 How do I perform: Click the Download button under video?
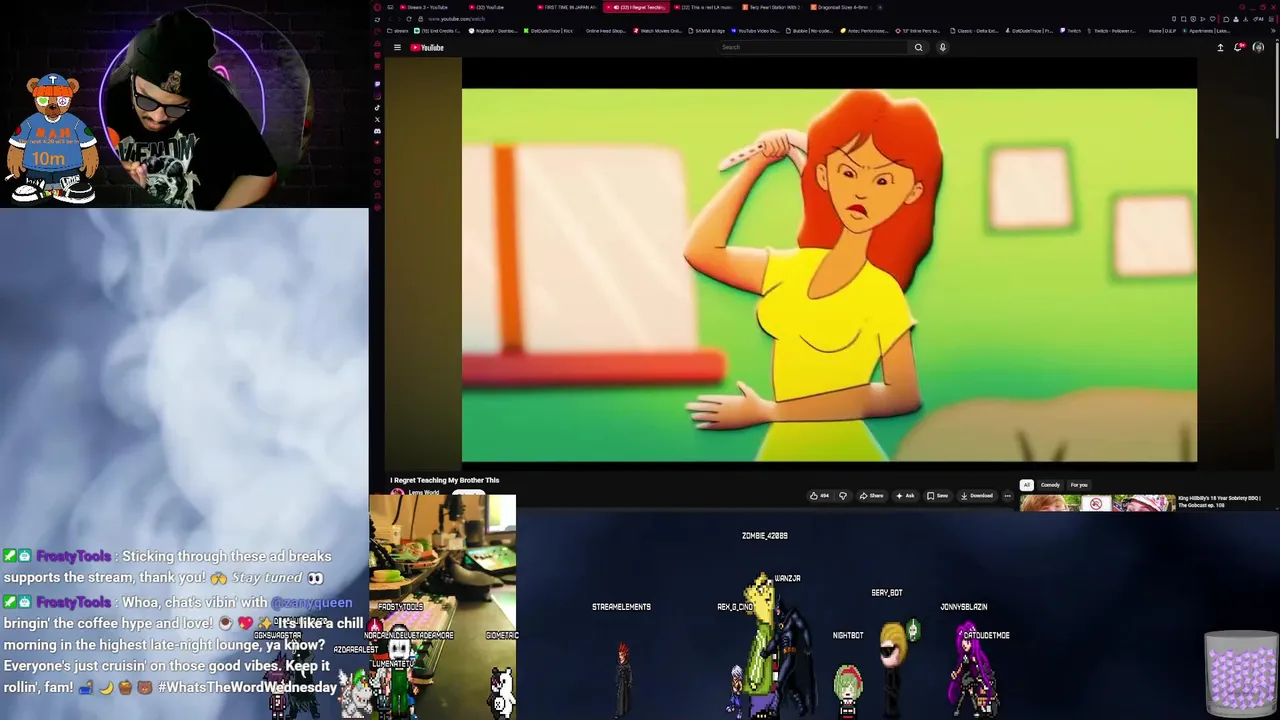pyautogui.click(x=976, y=496)
